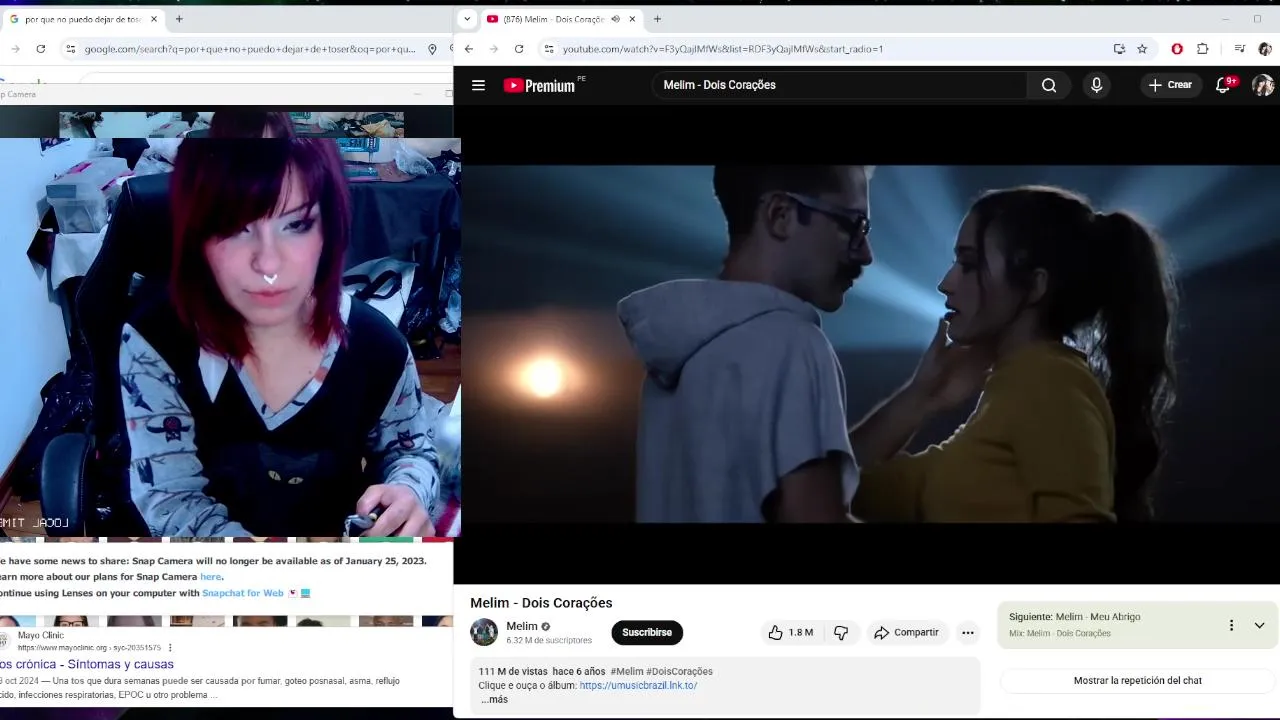Open YouTube guide hamburger menu
This screenshot has height=720, width=1280.
478,85
